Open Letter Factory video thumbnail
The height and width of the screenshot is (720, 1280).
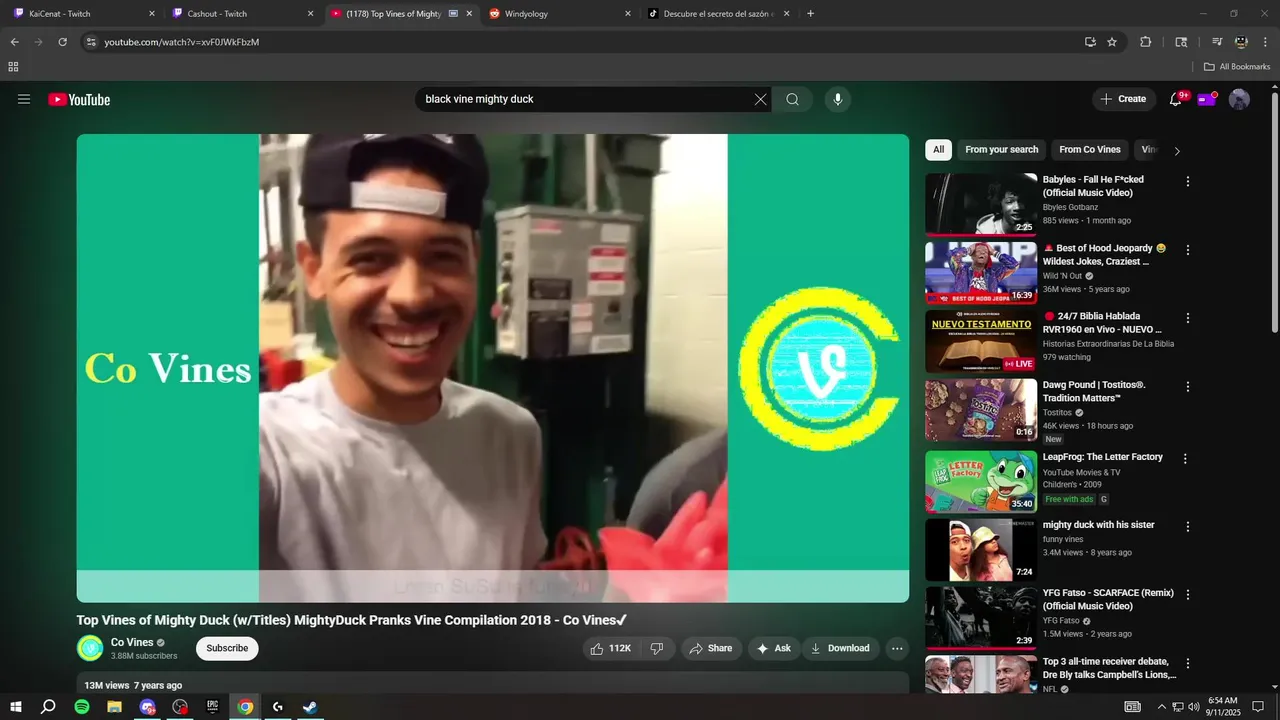(981, 482)
